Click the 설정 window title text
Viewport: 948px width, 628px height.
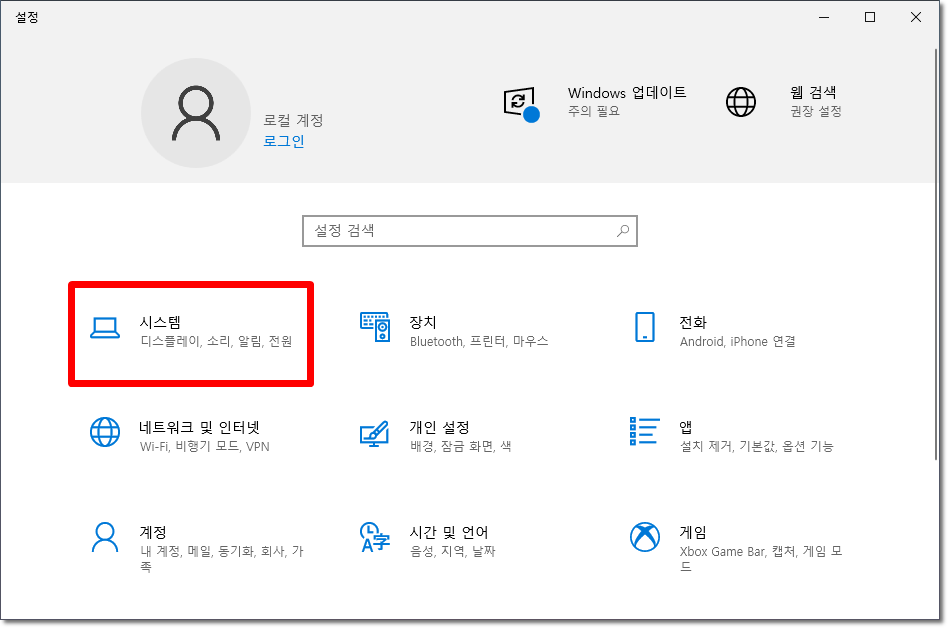27,17
